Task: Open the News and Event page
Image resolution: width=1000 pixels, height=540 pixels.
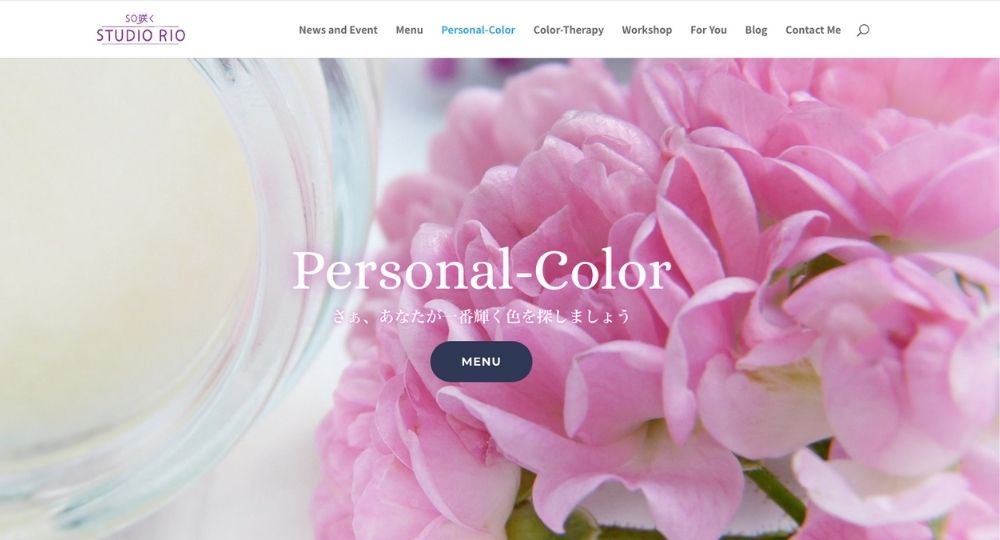Action: [338, 30]
